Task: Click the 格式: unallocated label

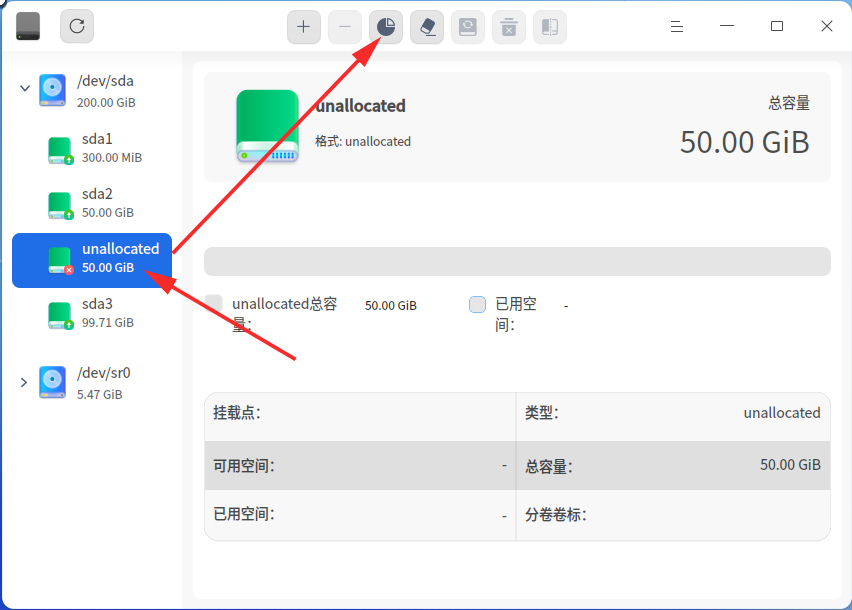Action: pos(362,142)
